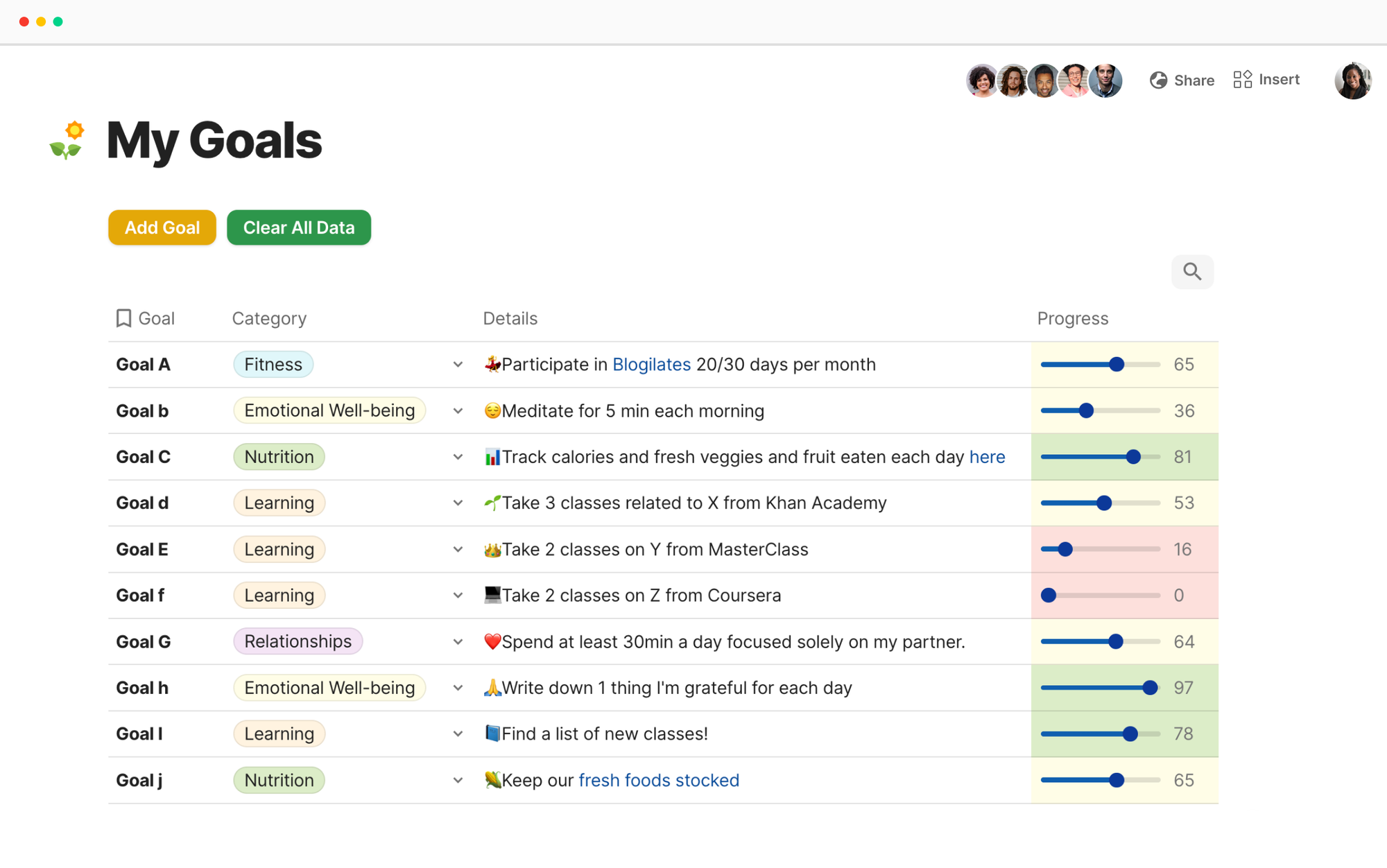Expand Category dropdown for Goal A

458,365
